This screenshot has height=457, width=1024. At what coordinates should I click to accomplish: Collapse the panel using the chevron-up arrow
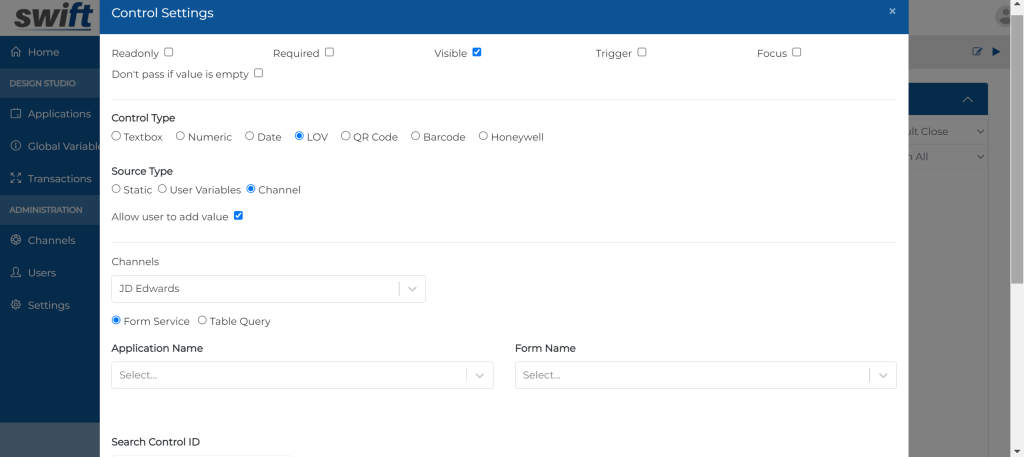click(x=967, y=100)
